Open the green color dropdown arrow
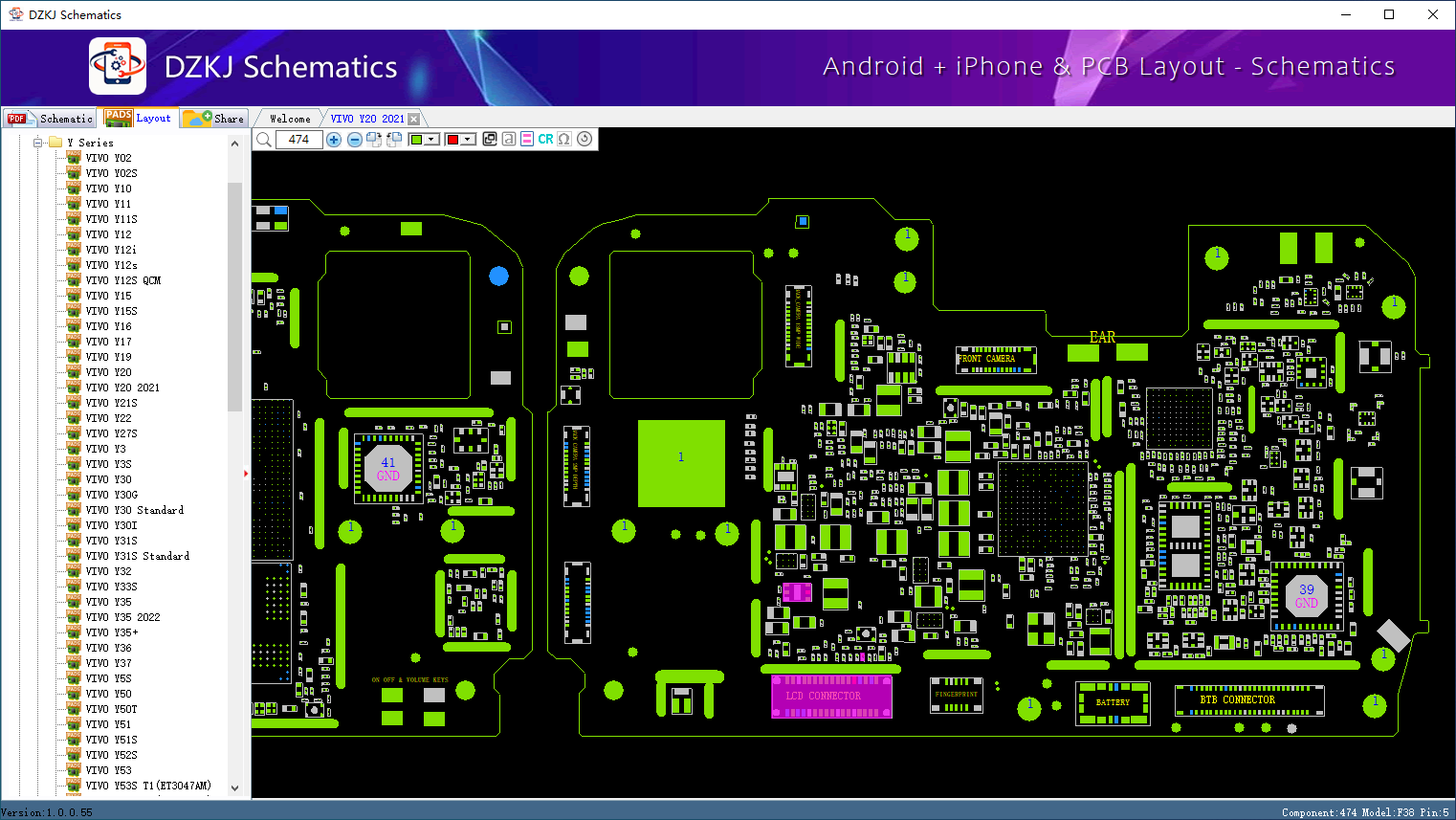This screenshot has height=820, width=1456. [431, 140]
